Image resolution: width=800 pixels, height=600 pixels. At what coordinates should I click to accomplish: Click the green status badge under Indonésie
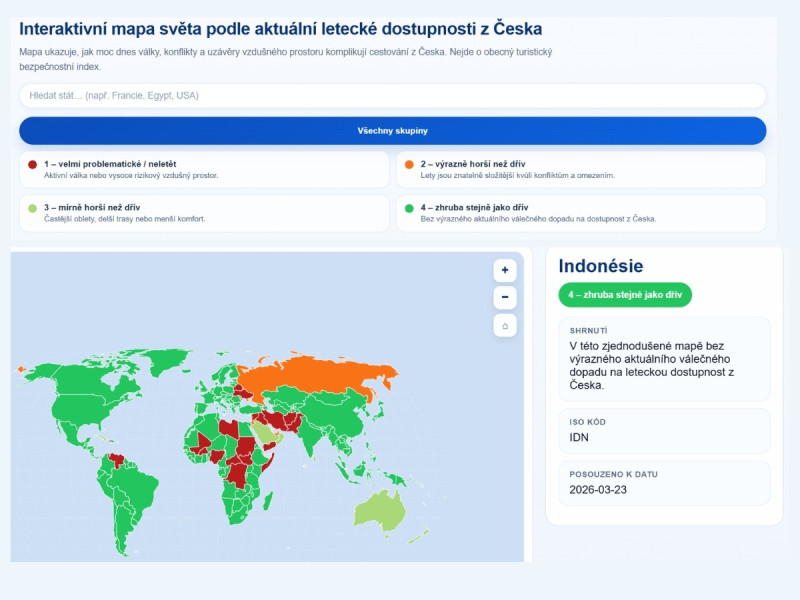click(625, 295)
